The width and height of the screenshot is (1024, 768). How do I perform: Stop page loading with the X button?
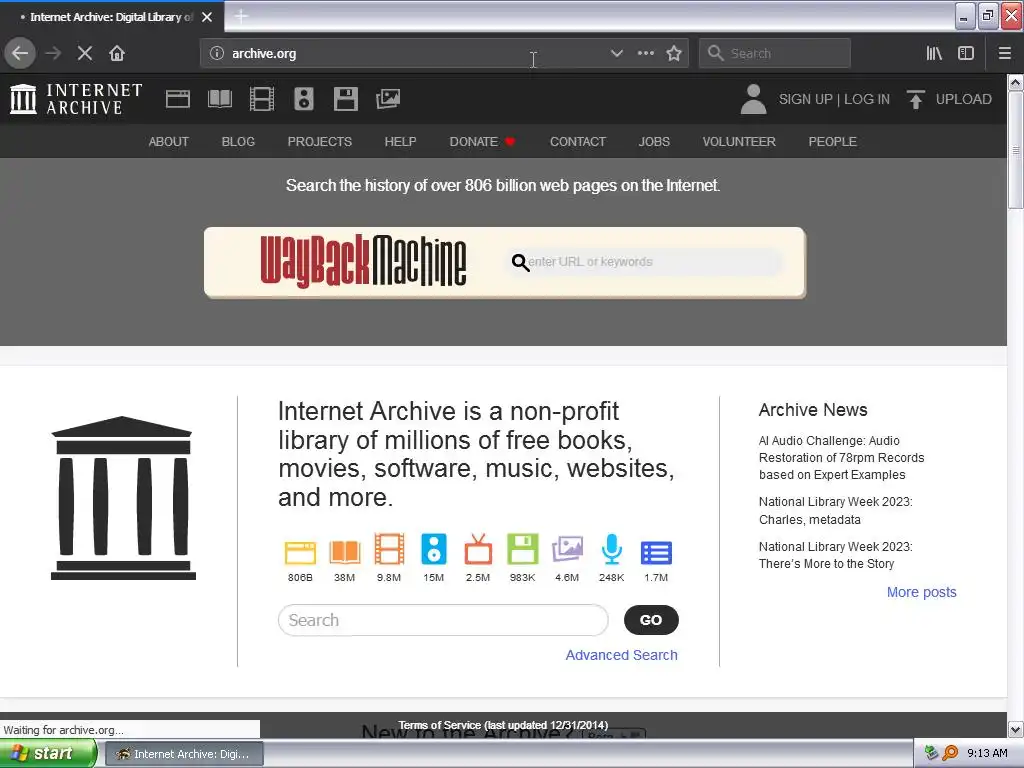85,54
